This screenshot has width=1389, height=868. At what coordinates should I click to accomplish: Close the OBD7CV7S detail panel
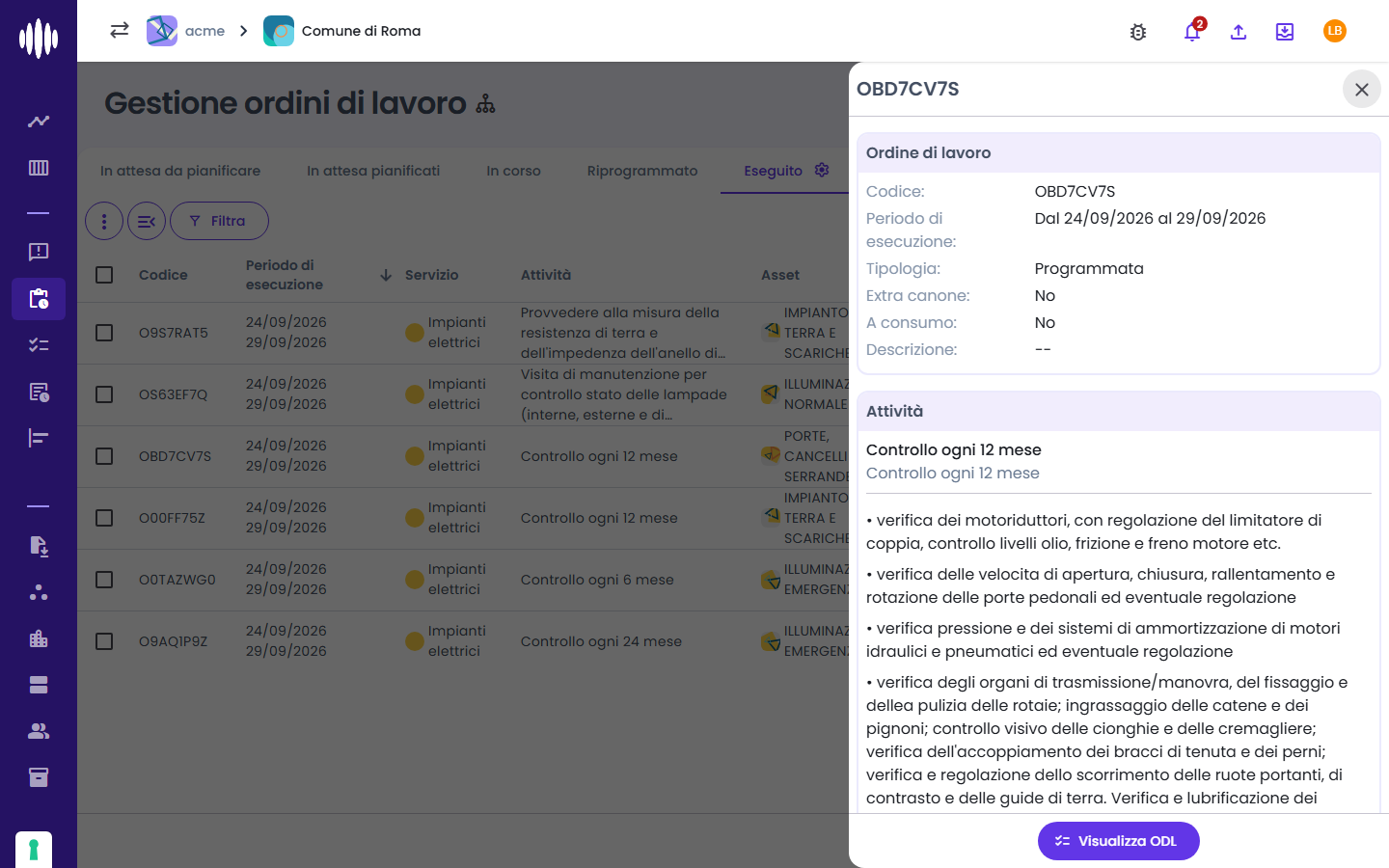coord(1362,90)
